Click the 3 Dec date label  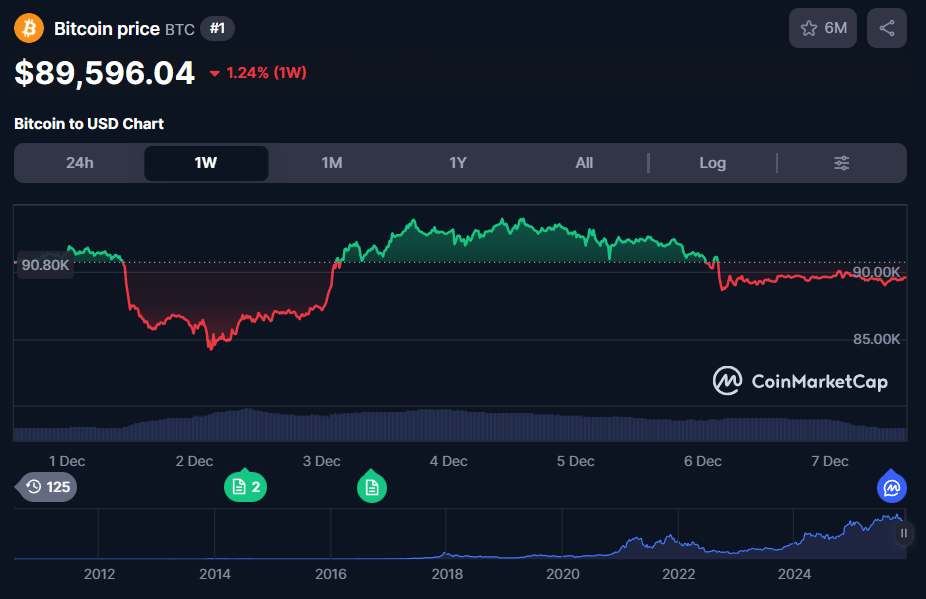321,461
